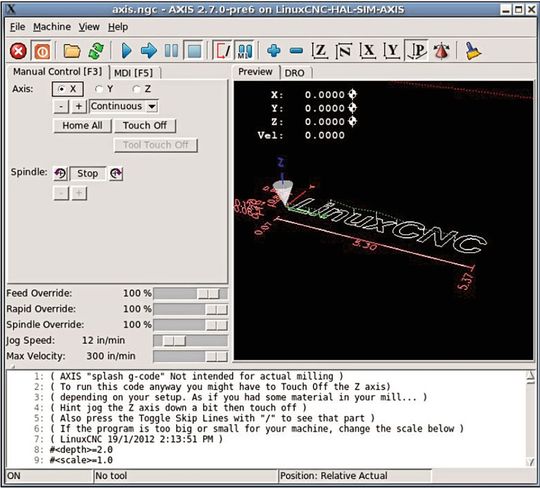Switch to the Preview tab
This screenshot has height=488, width=540.
[x=255, y=72]
